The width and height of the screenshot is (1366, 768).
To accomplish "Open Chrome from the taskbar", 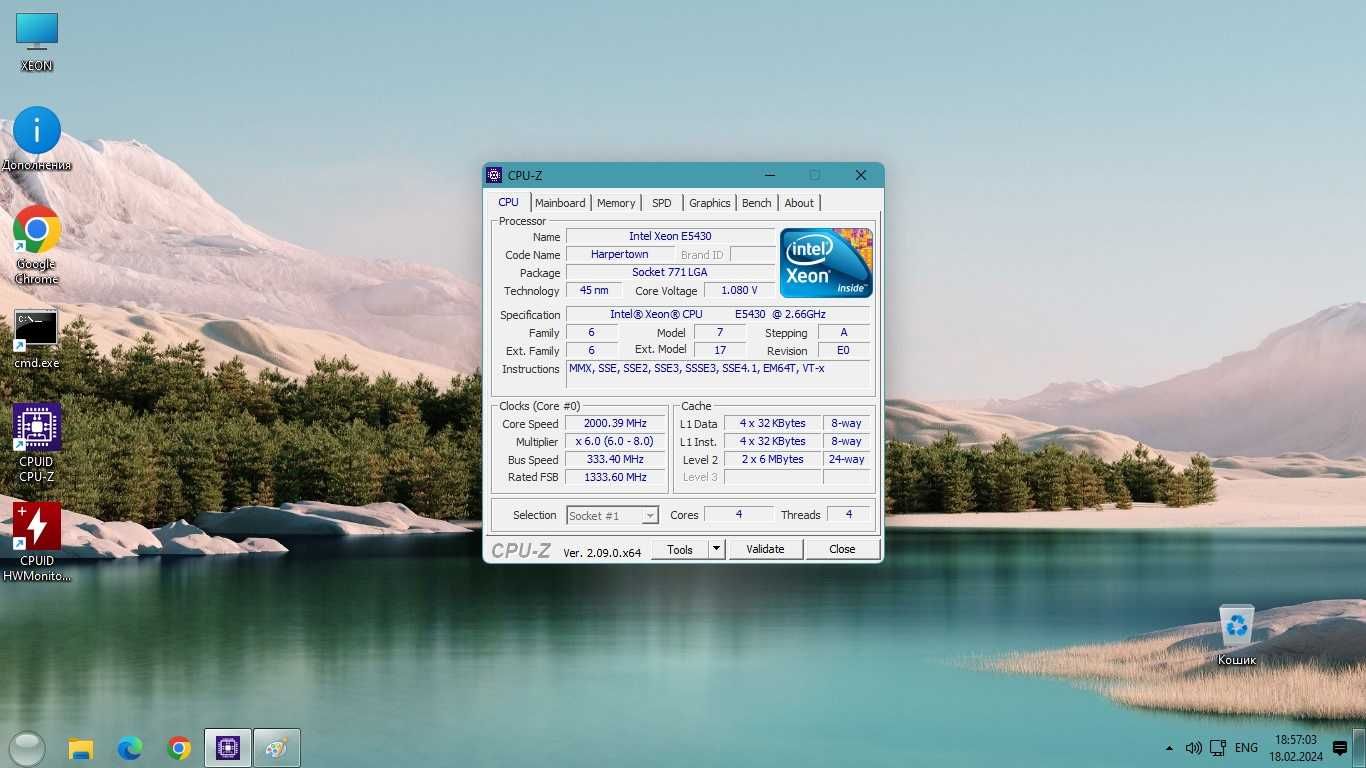I will (179, 748).
